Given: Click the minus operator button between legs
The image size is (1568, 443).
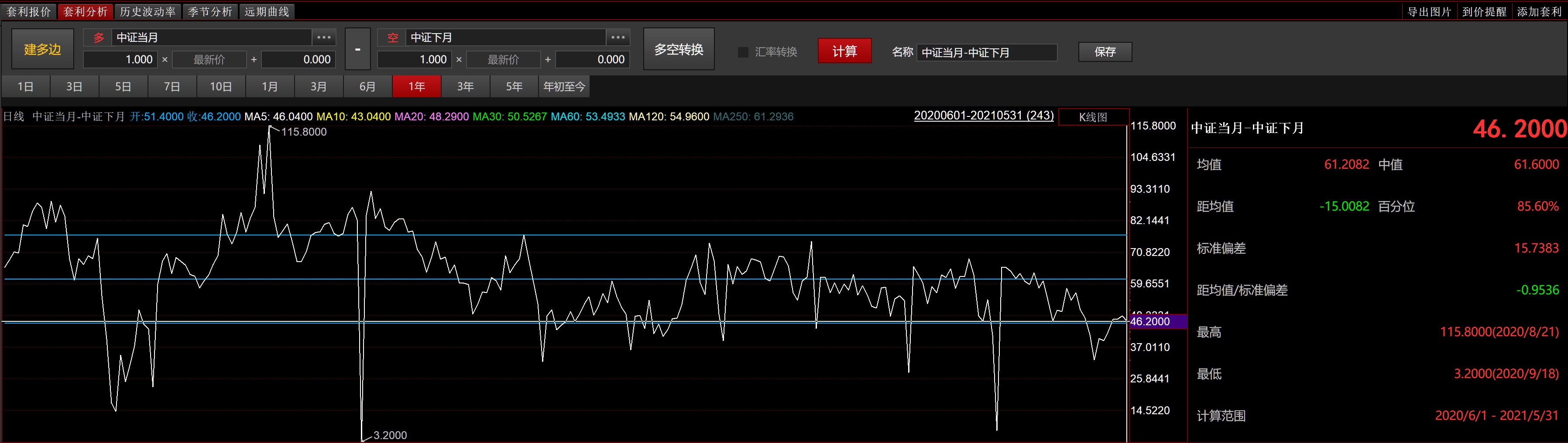Looking at the screenshot, I should (357, 49).
